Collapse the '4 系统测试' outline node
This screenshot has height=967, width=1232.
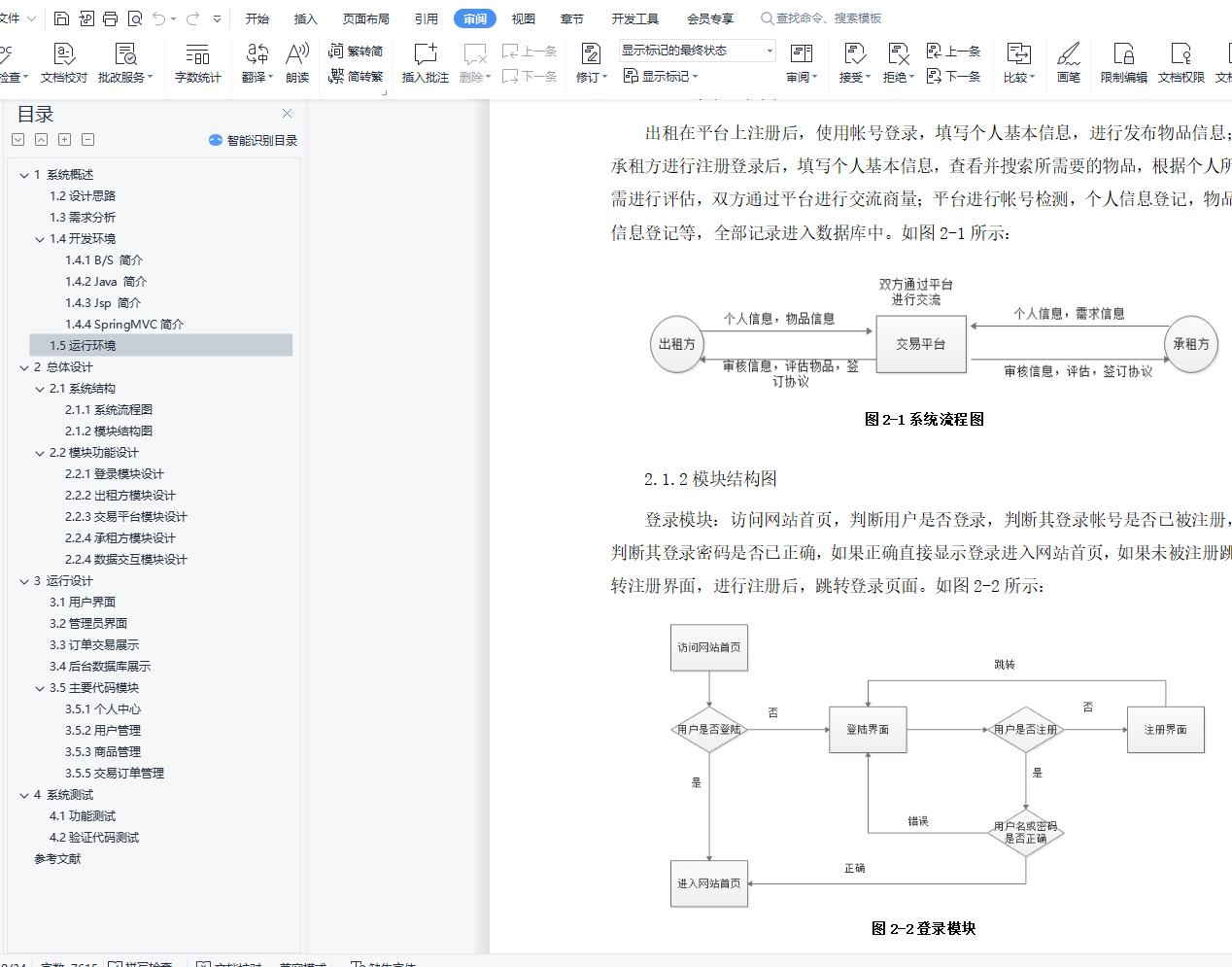24,795
